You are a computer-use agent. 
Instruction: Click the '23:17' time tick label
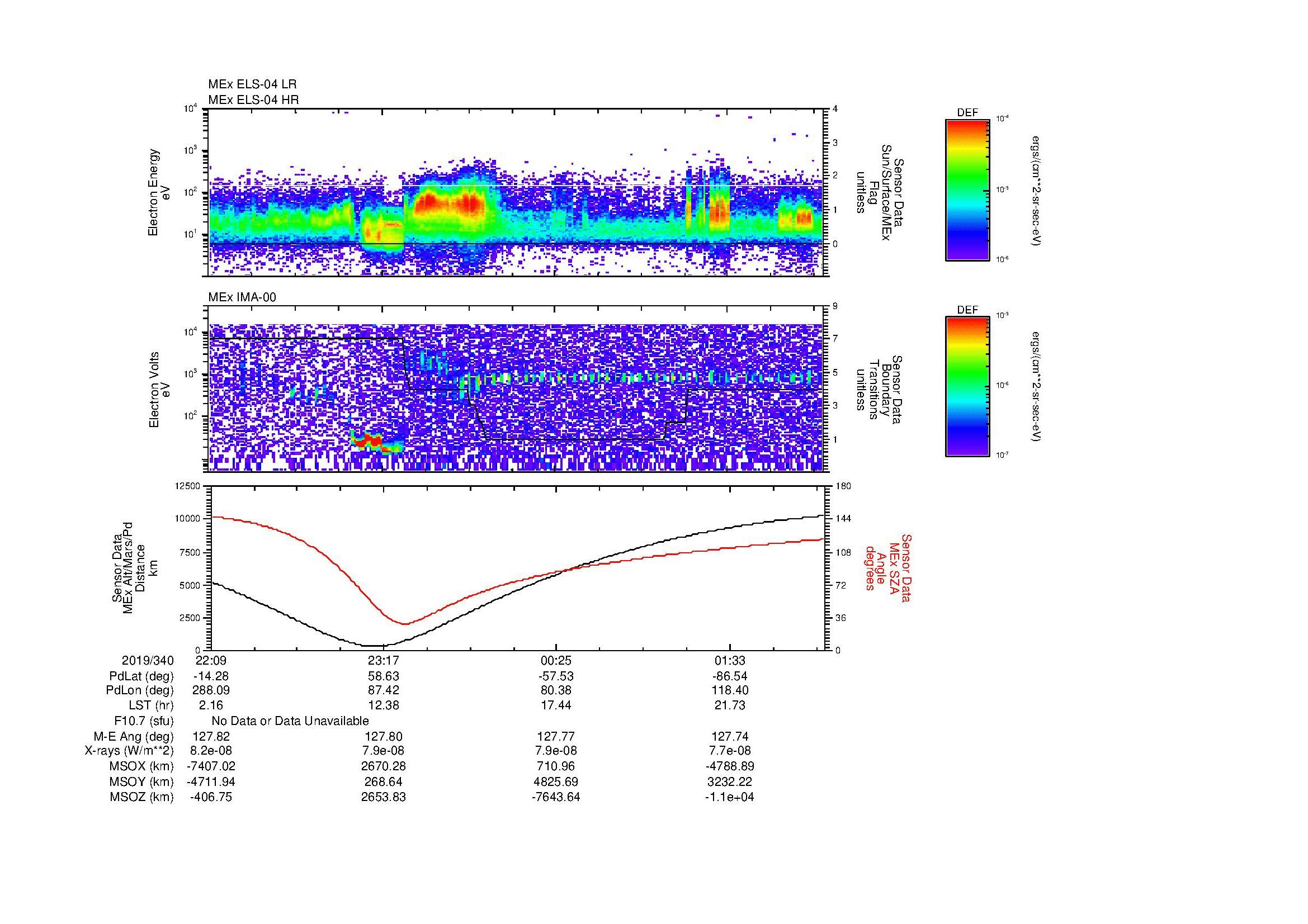click(x=384, y=660)
